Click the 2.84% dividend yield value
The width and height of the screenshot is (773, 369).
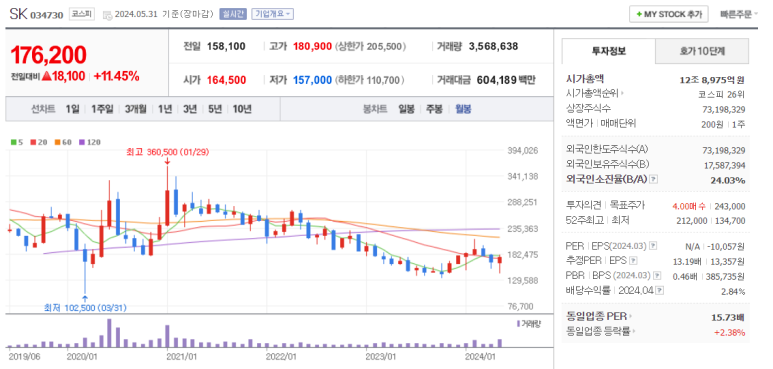[x=733, y=292]
